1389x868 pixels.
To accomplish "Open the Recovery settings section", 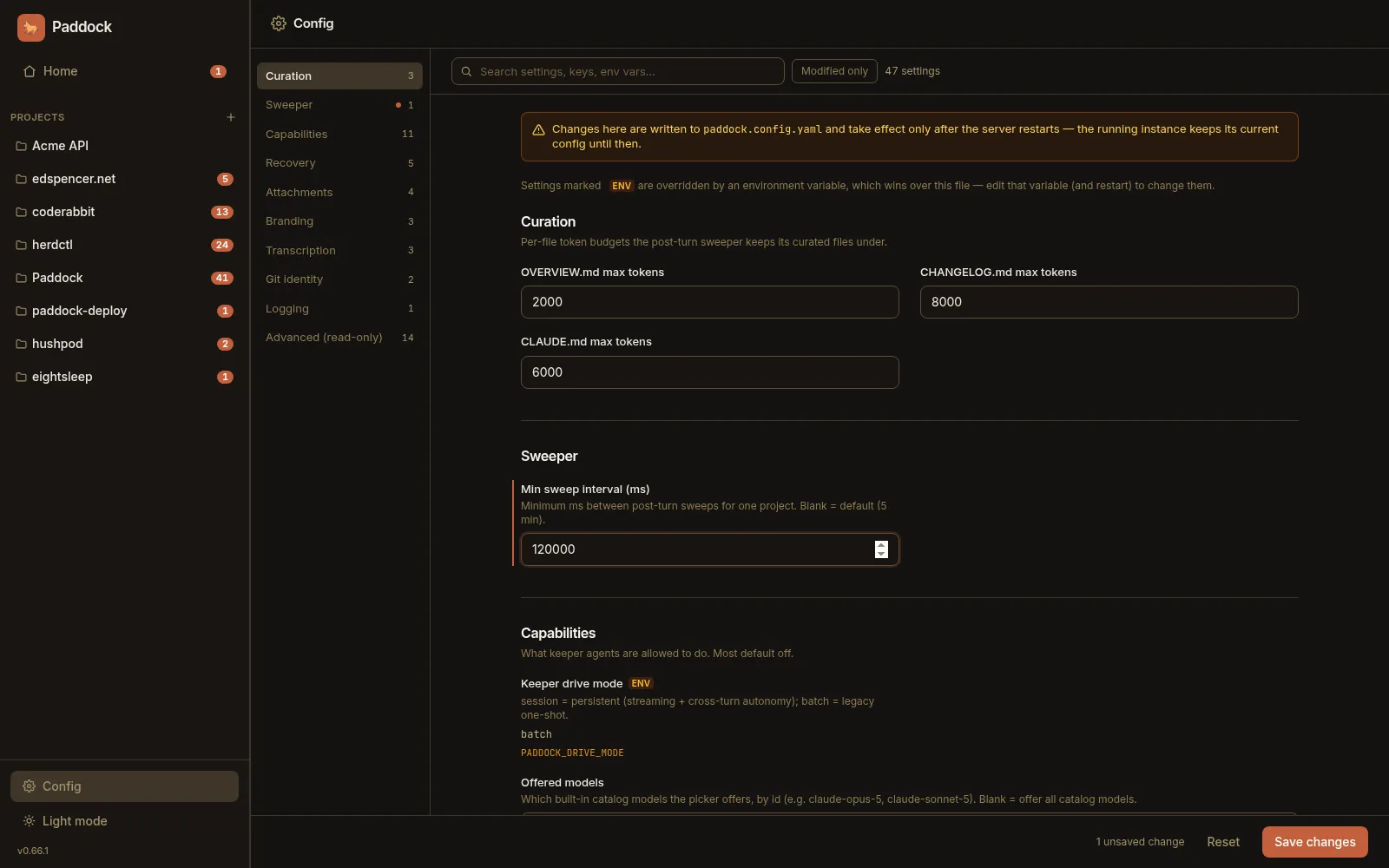I will [x=339, y=163].
